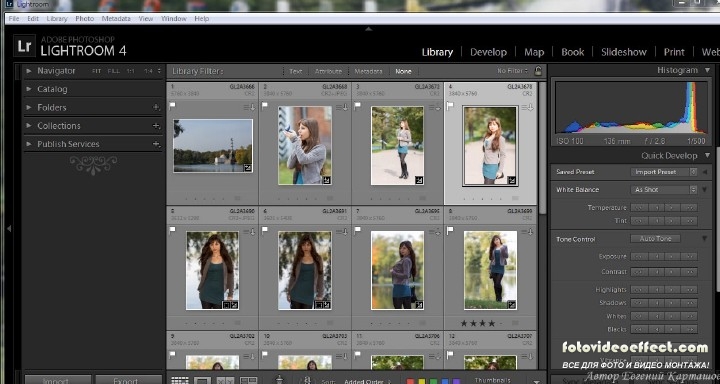Collapse the left panel group arrow
The height and width of the screenshot is (384, 720).
pyautogui.click(x=9, y=228)
